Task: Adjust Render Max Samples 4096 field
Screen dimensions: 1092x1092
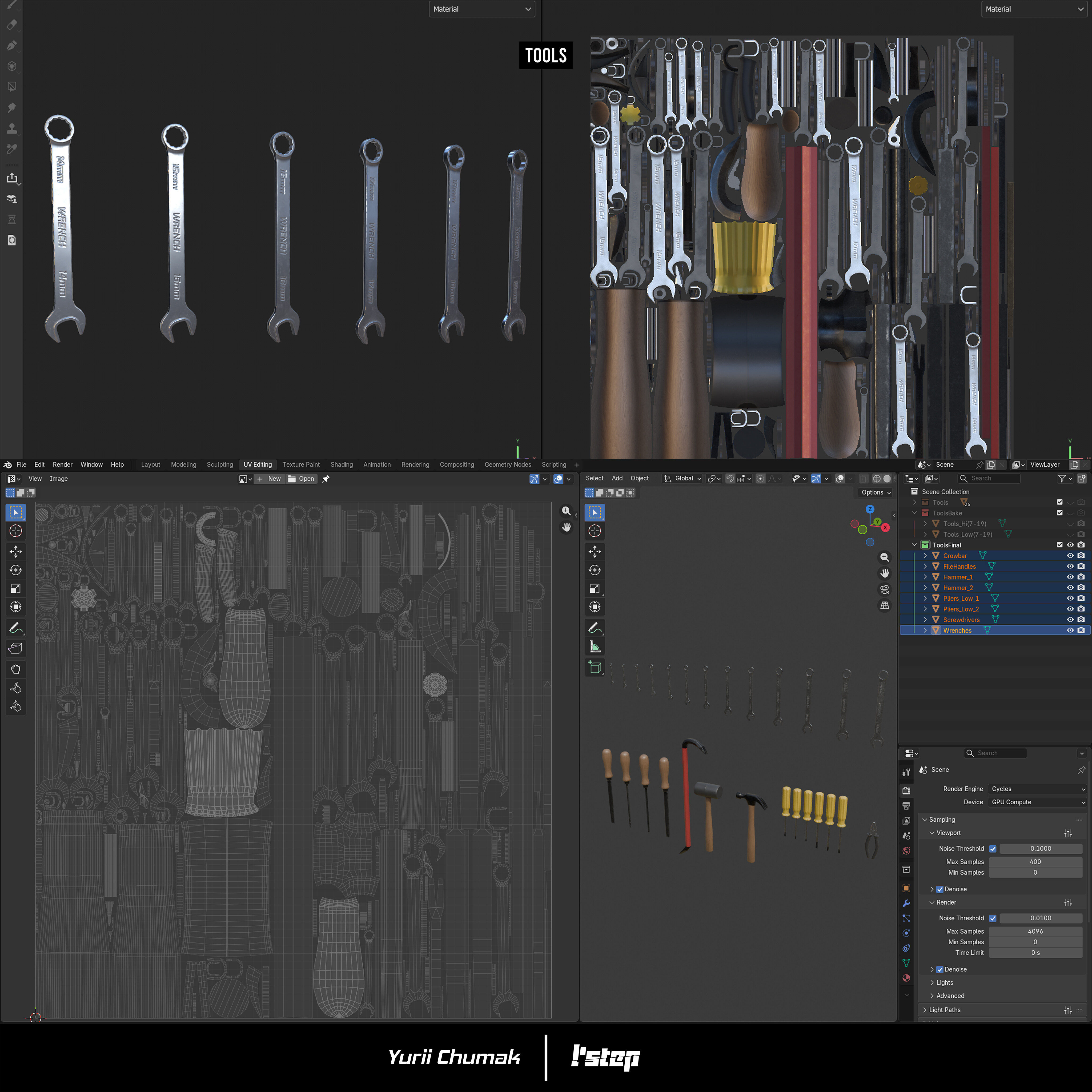Action: pyautogui.click(x=1035, y=932)
